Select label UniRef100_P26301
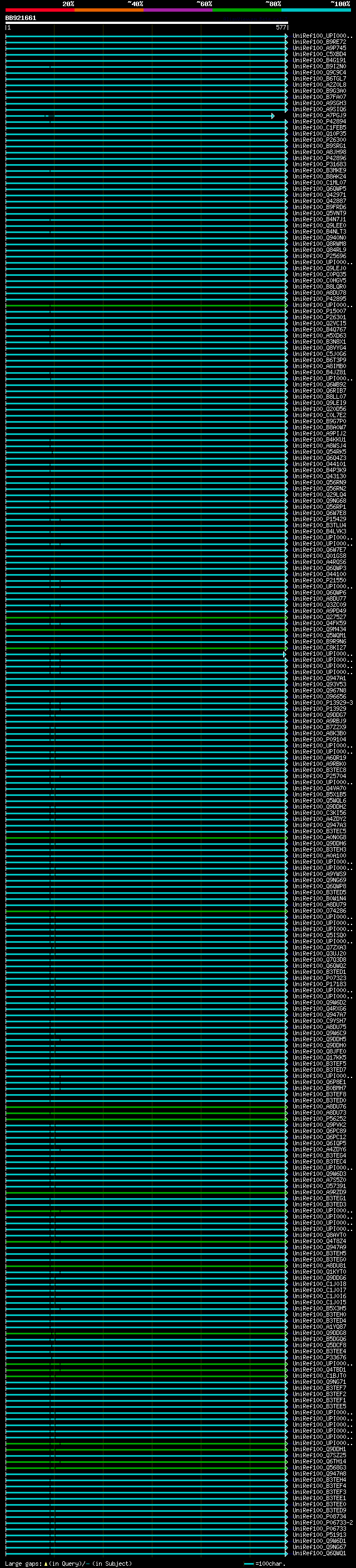 click(319, 317)
